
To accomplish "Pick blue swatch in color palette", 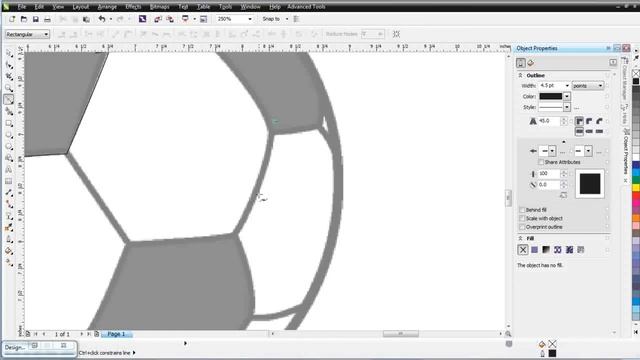I will click(636, 165).
